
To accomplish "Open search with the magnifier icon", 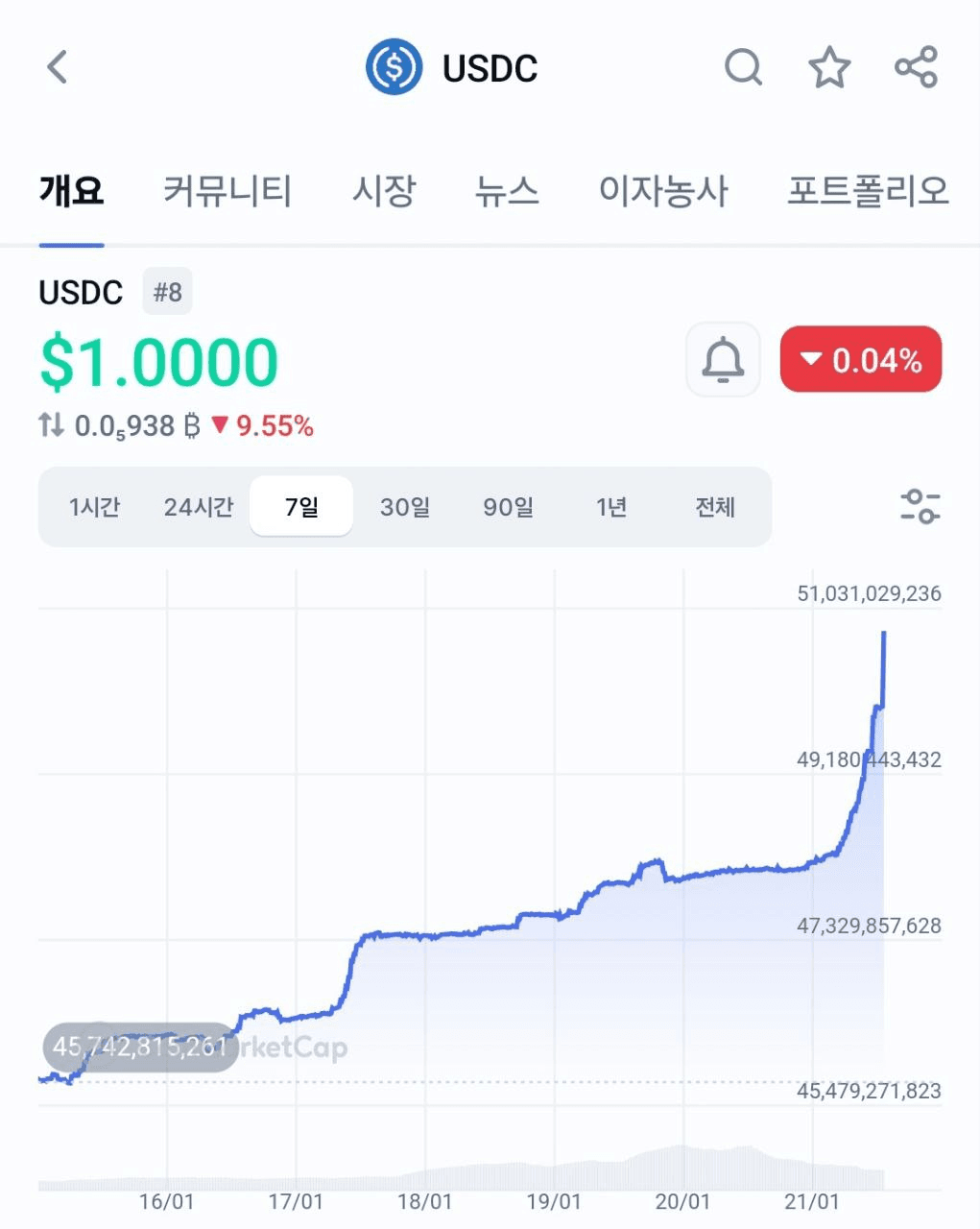I will tap(743, 67).
